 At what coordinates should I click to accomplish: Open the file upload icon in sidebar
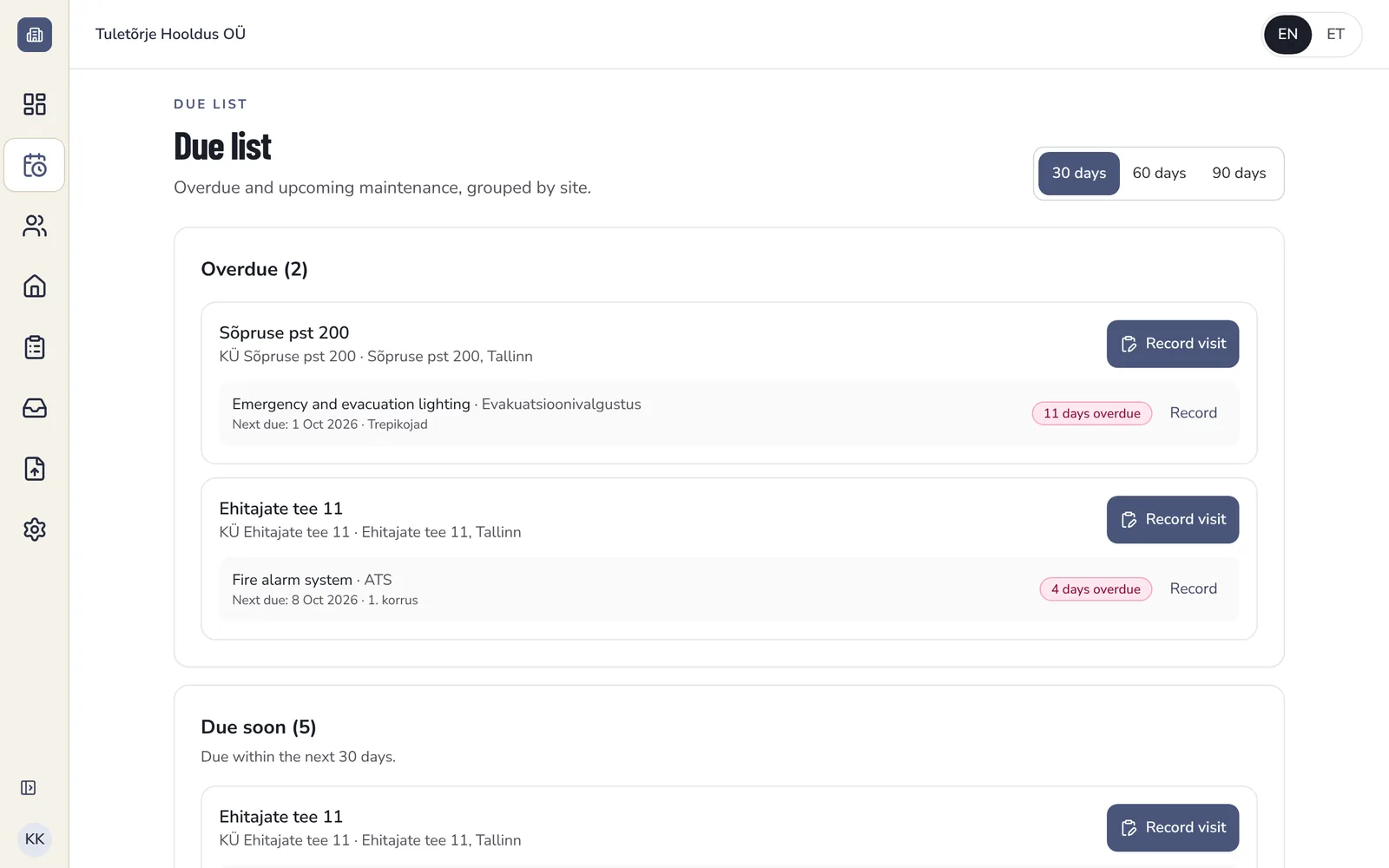tap(35, 469)
